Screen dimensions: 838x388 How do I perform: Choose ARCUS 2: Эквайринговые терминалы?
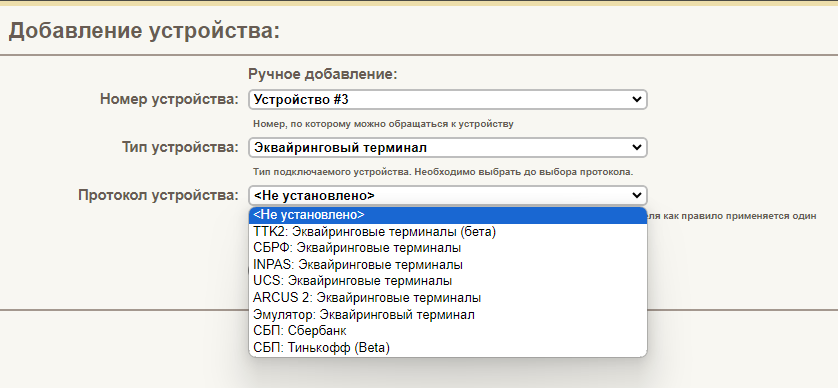coord(448,298)
